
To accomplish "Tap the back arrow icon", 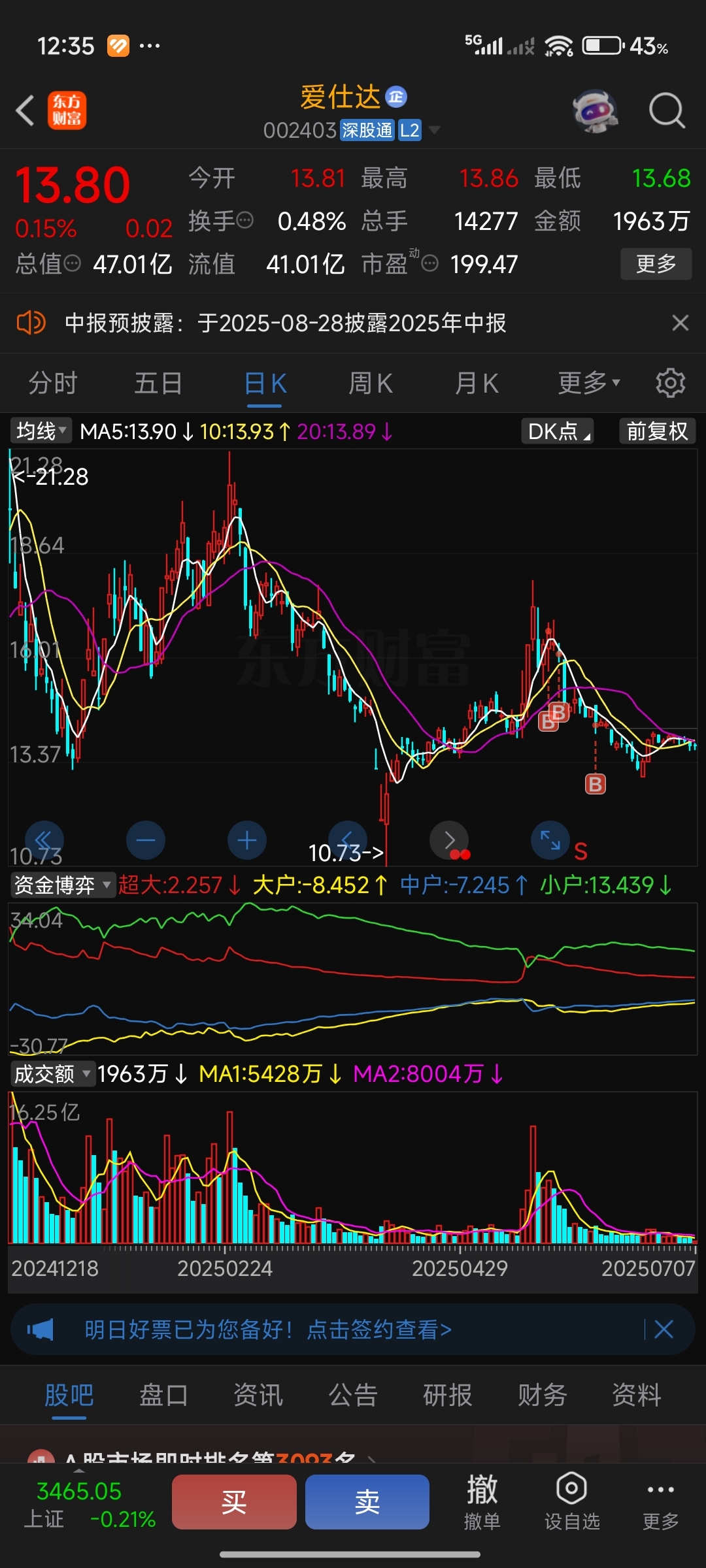I will (x=25, y=110).
